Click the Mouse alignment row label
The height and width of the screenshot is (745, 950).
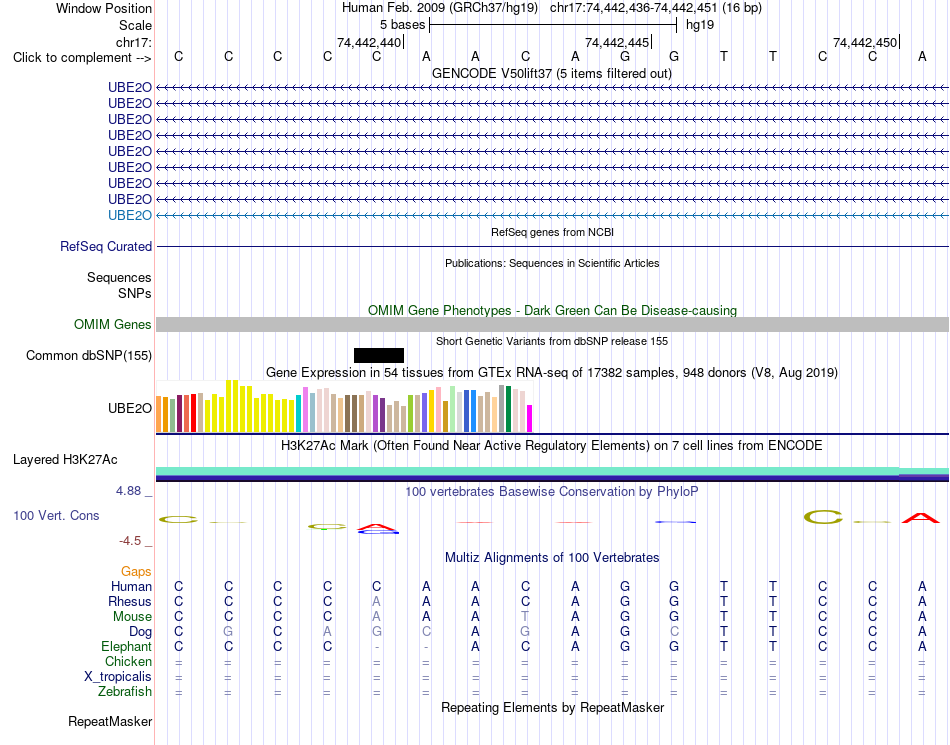point(132,617)
